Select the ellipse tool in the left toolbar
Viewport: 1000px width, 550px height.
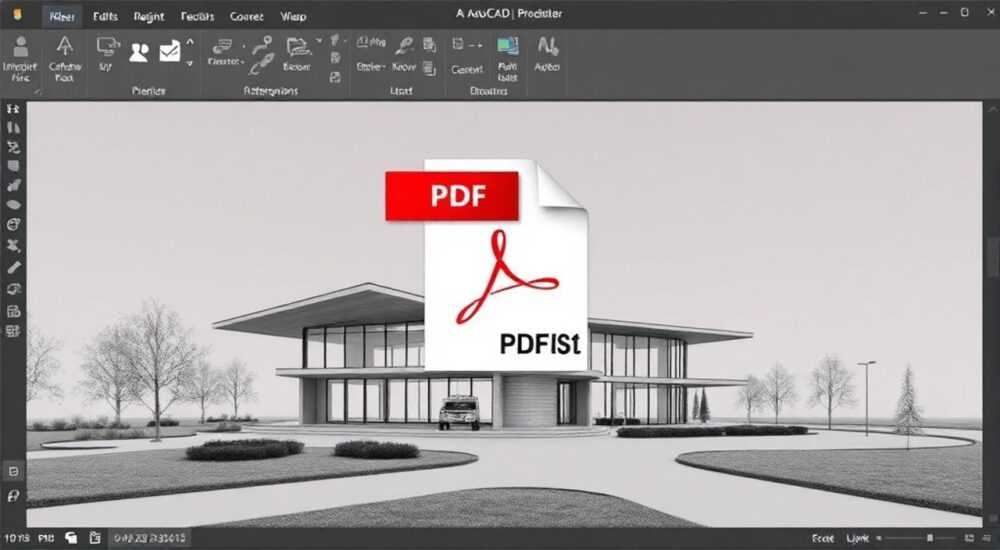click(13, 205)
